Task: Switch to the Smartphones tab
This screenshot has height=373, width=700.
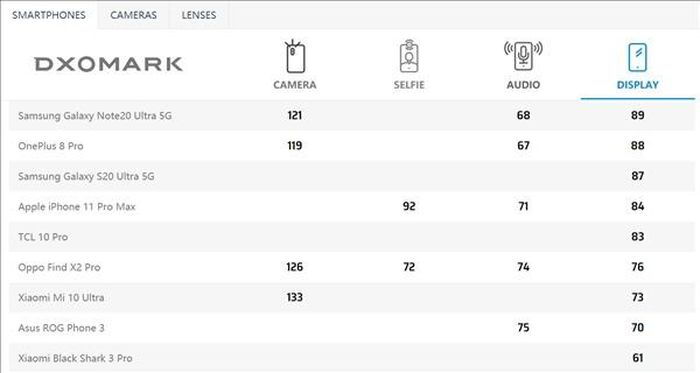Action: 49,15
